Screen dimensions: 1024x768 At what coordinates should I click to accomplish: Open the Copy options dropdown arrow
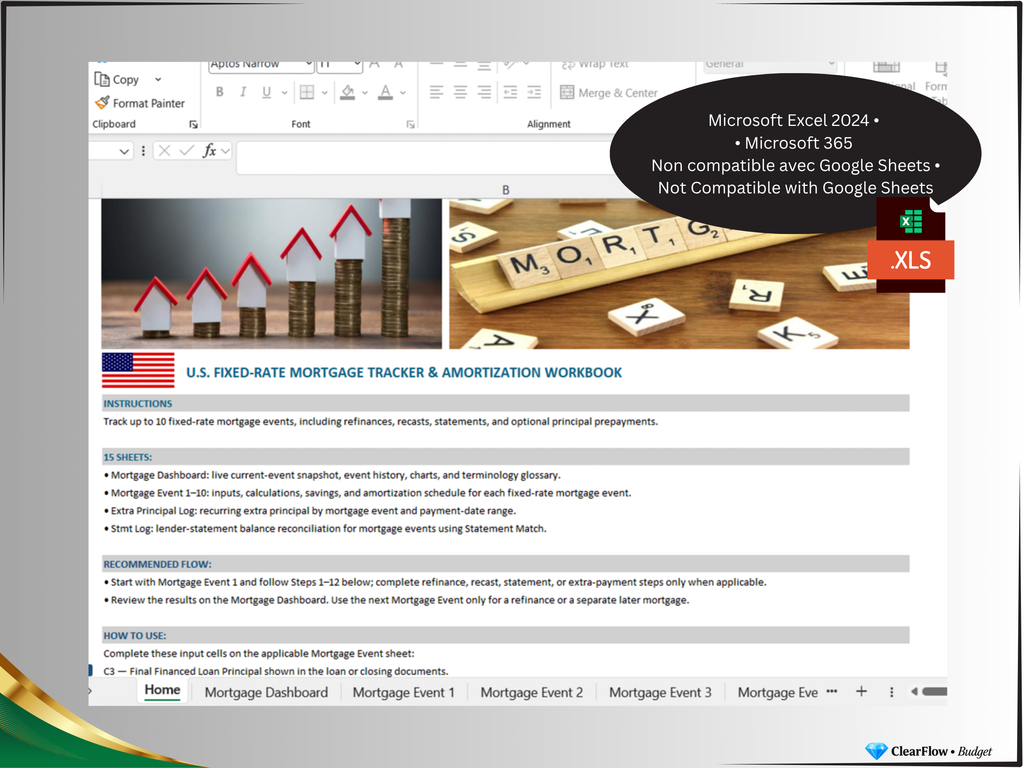pos(158,79)
